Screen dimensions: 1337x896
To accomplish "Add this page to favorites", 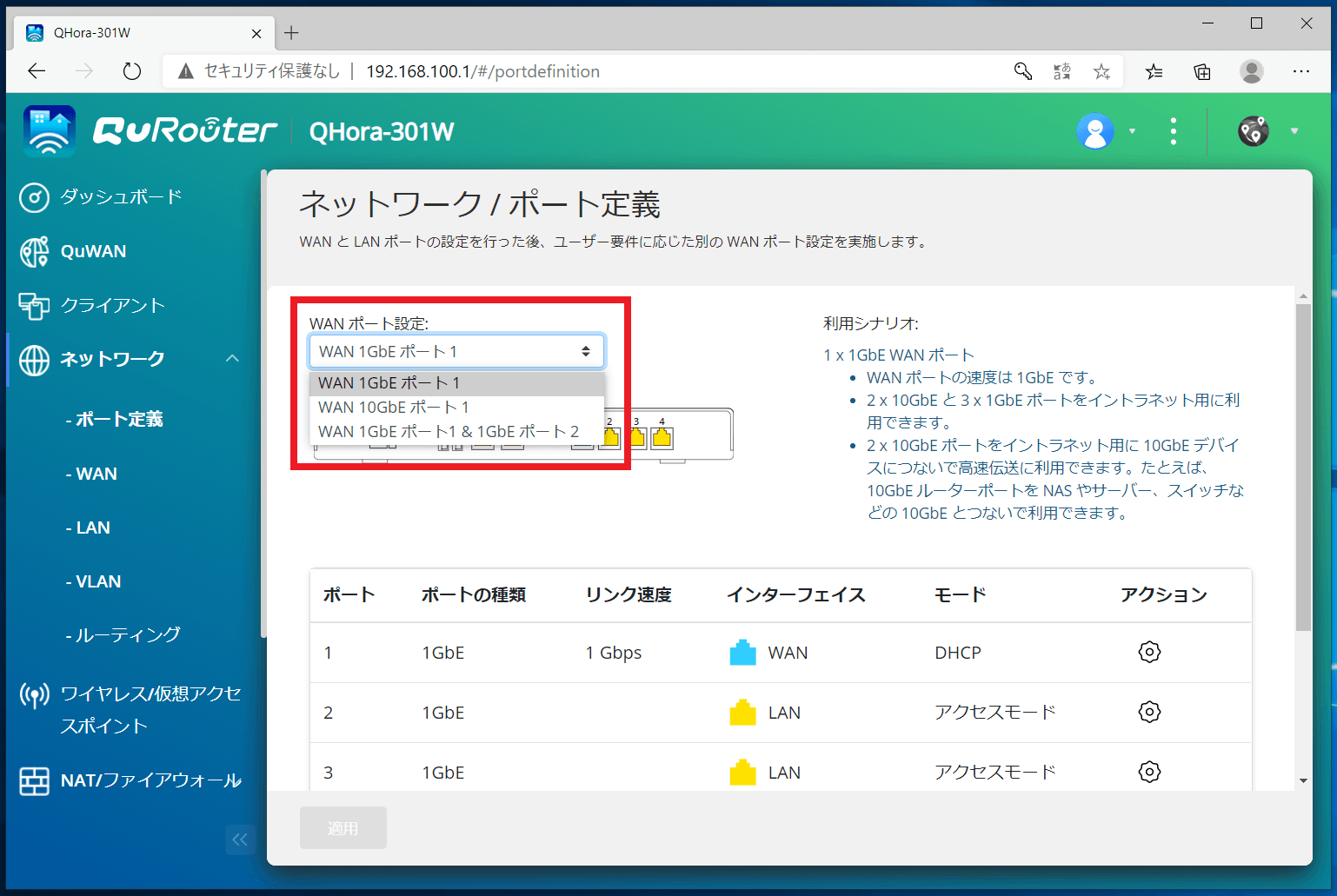I will (x=1102, y=71).
